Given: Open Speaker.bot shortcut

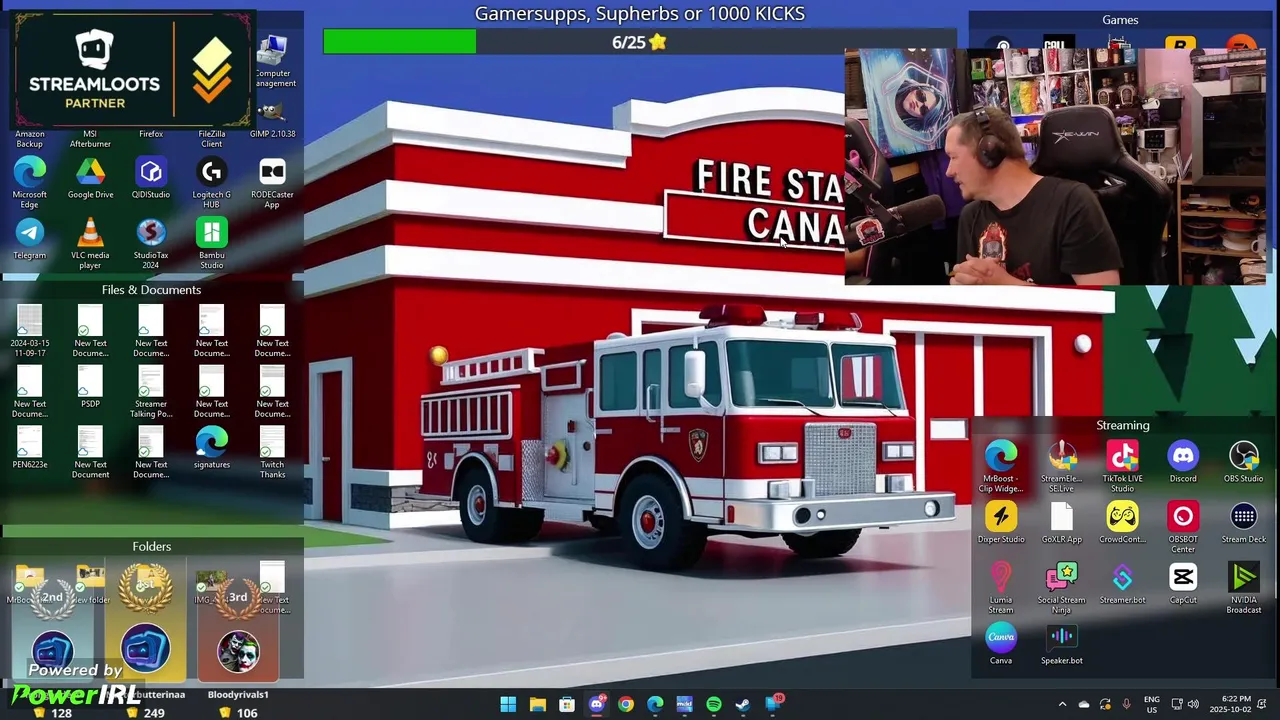Looking at the screenshot, I should coord(1062,644).
